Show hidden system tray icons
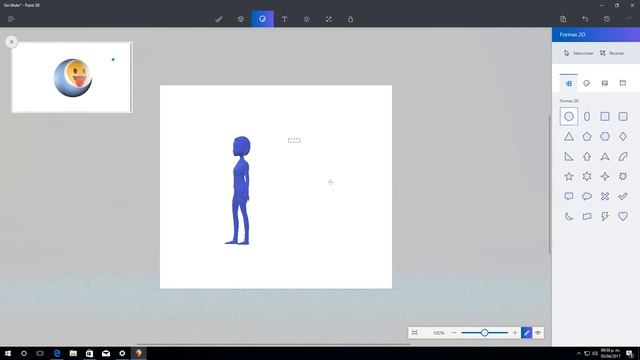640x360 pixels. click(x=578, y=353)
